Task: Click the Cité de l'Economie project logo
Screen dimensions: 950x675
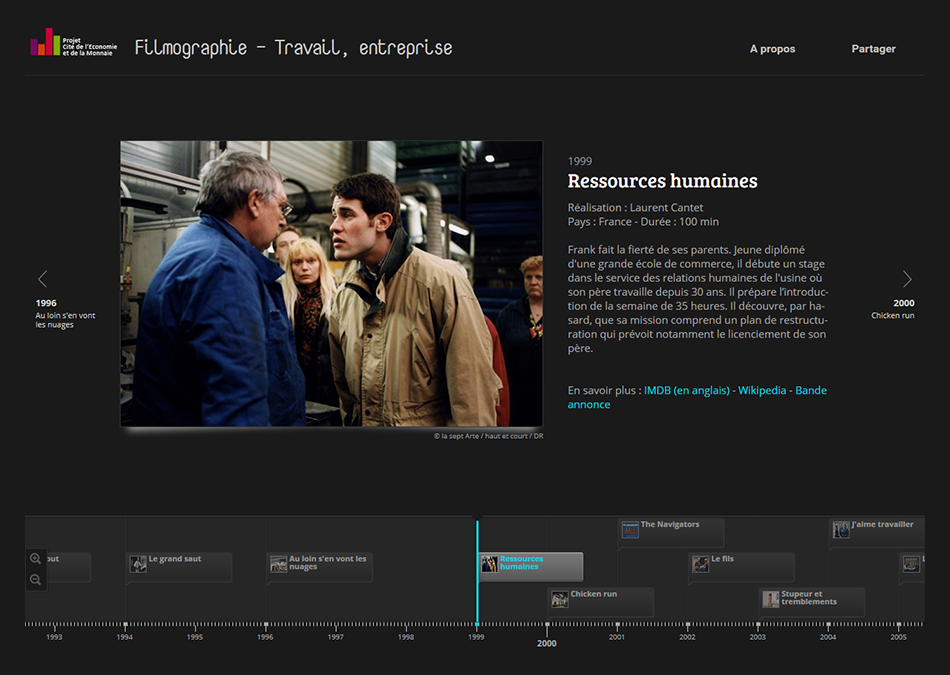Action: tap(73, 42)
